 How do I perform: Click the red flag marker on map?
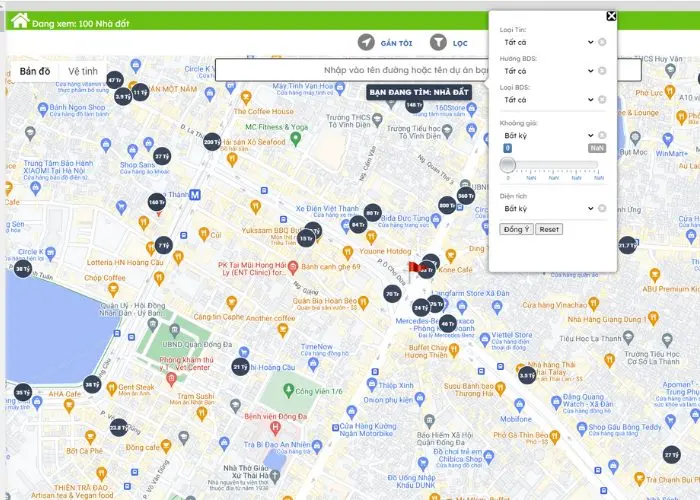pos(417,263)
